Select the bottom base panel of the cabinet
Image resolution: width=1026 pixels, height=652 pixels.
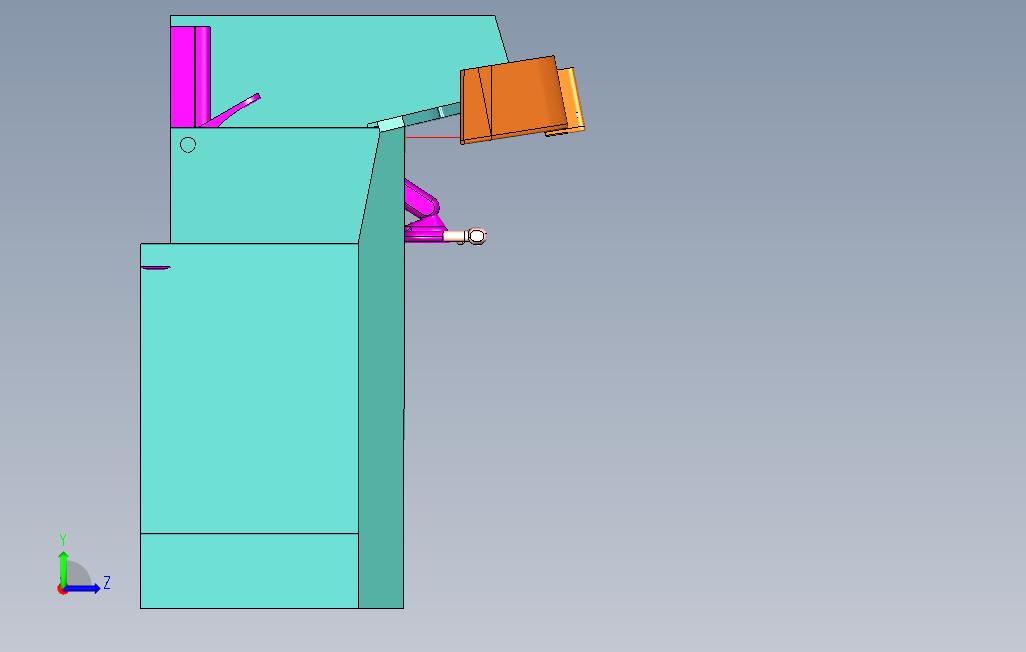click(249, 571)
